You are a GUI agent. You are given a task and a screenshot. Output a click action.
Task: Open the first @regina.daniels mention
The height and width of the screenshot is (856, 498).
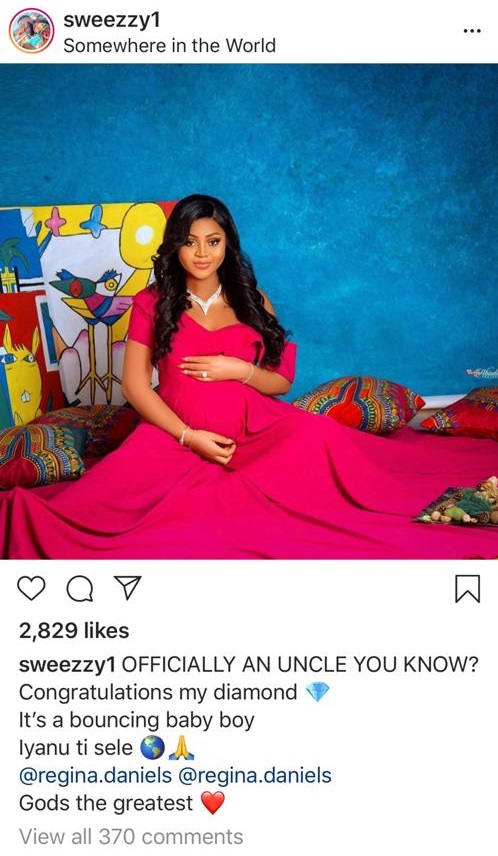(x=95, y=775)
